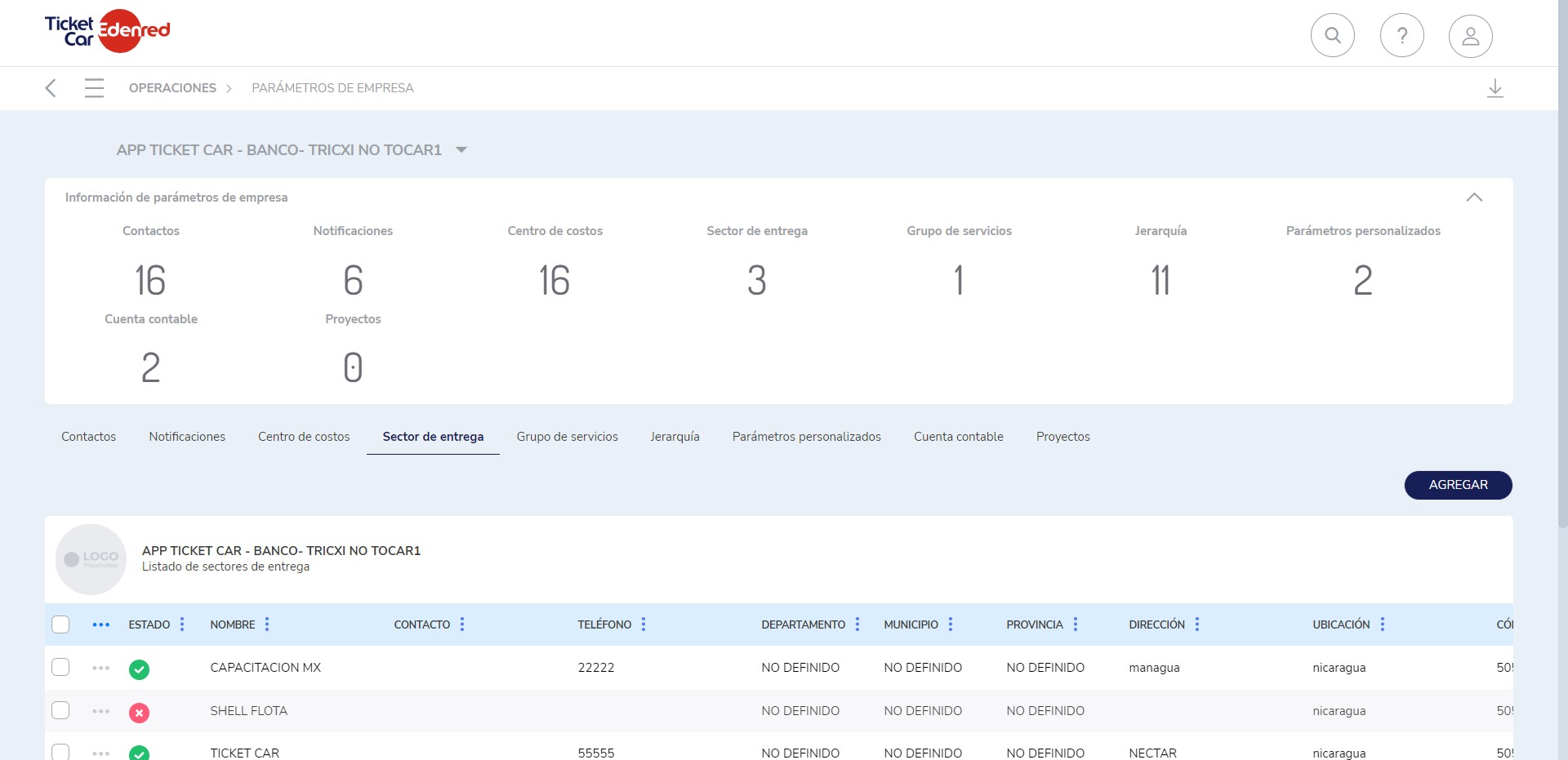
Task: Check the TICKET CAR row checkbox
Action: [x=60, y=752]
